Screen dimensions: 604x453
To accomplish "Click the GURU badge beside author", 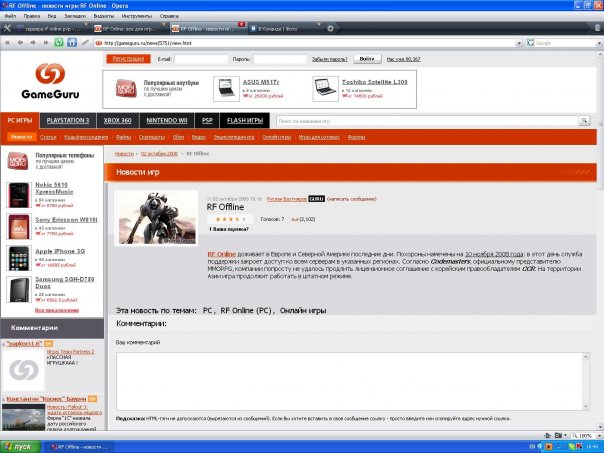I will [x=316, y=199].
